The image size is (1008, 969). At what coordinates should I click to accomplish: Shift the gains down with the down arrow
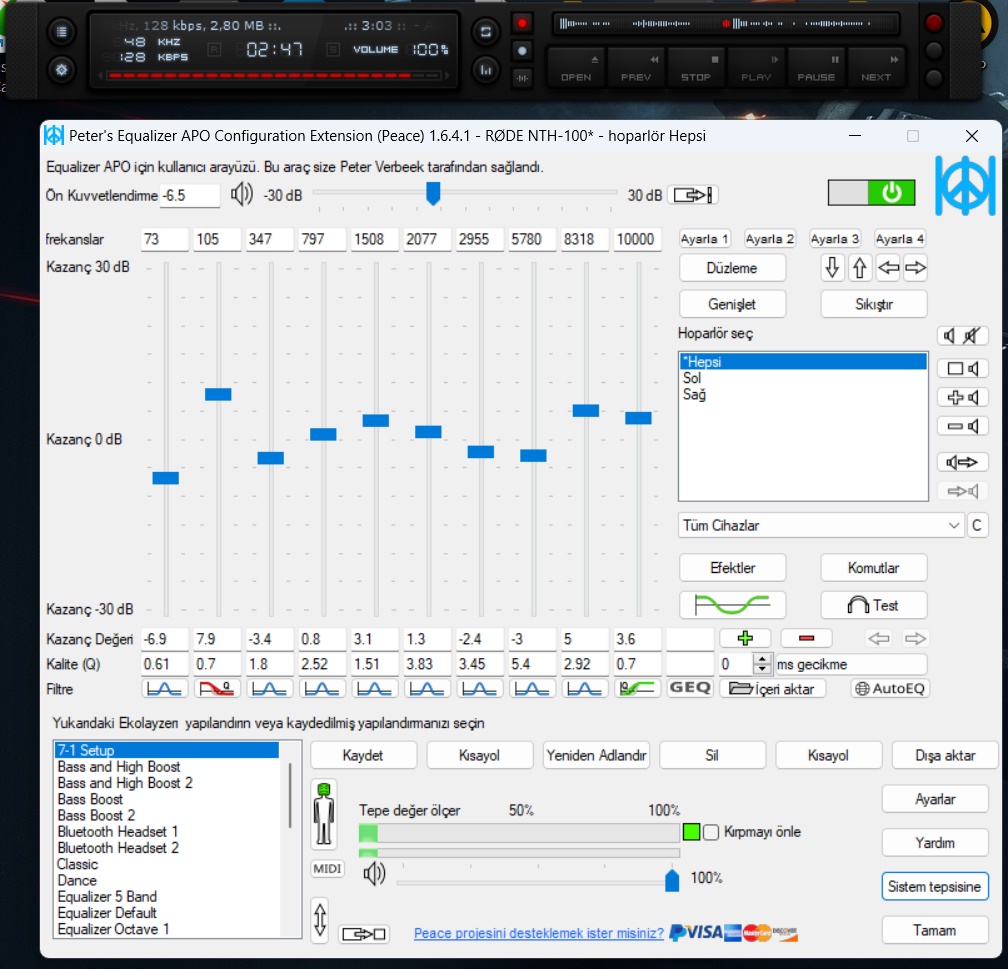click(x=832, y=267)
